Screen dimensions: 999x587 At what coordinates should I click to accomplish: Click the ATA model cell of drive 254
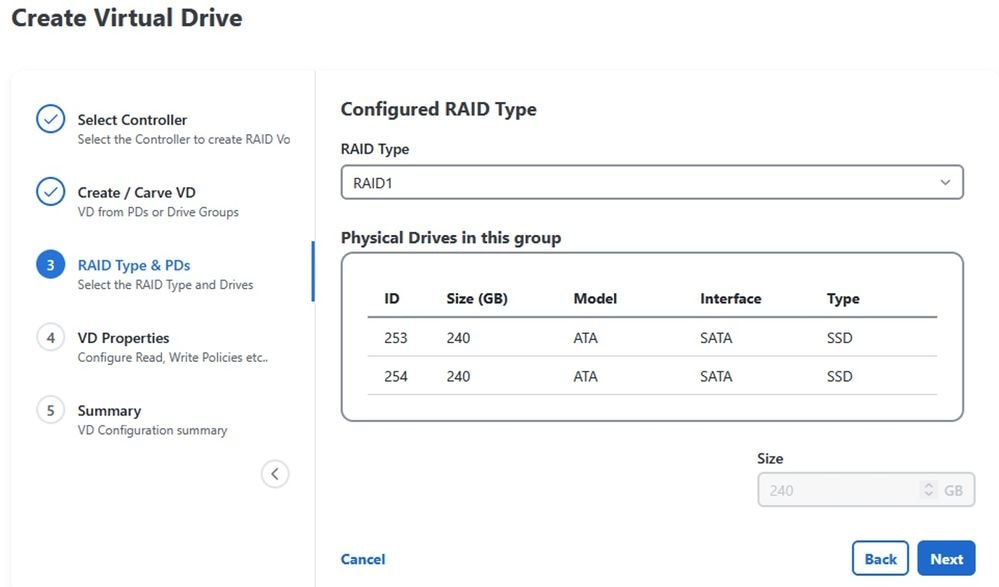[586, 376]
